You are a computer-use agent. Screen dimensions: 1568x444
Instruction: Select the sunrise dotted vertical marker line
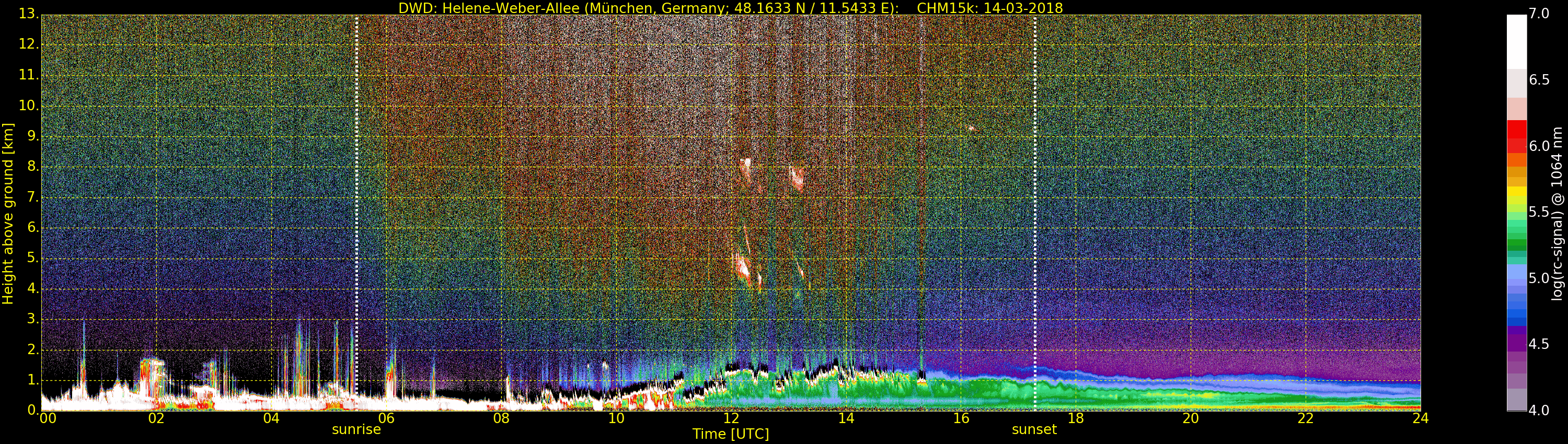coord(356,213)
